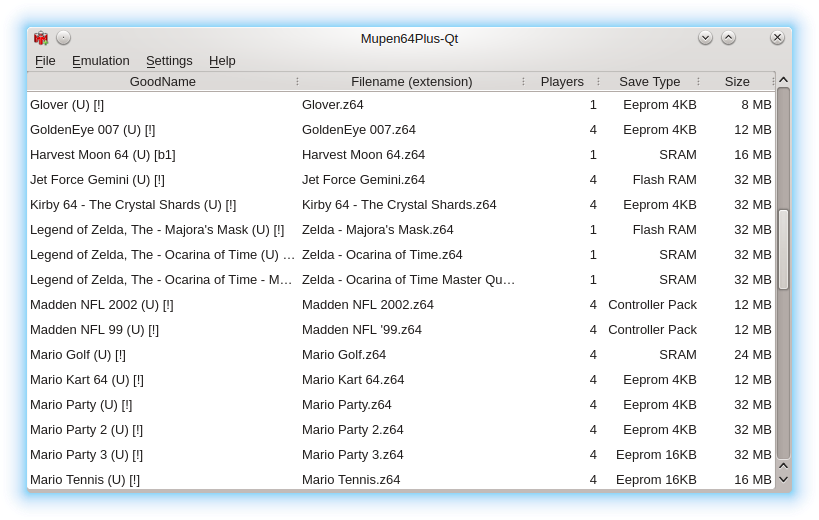This screenshot has height=520, width=819.
Task: Click Madden NFL '99.z64 filename cell
Action: click(361, 330)
